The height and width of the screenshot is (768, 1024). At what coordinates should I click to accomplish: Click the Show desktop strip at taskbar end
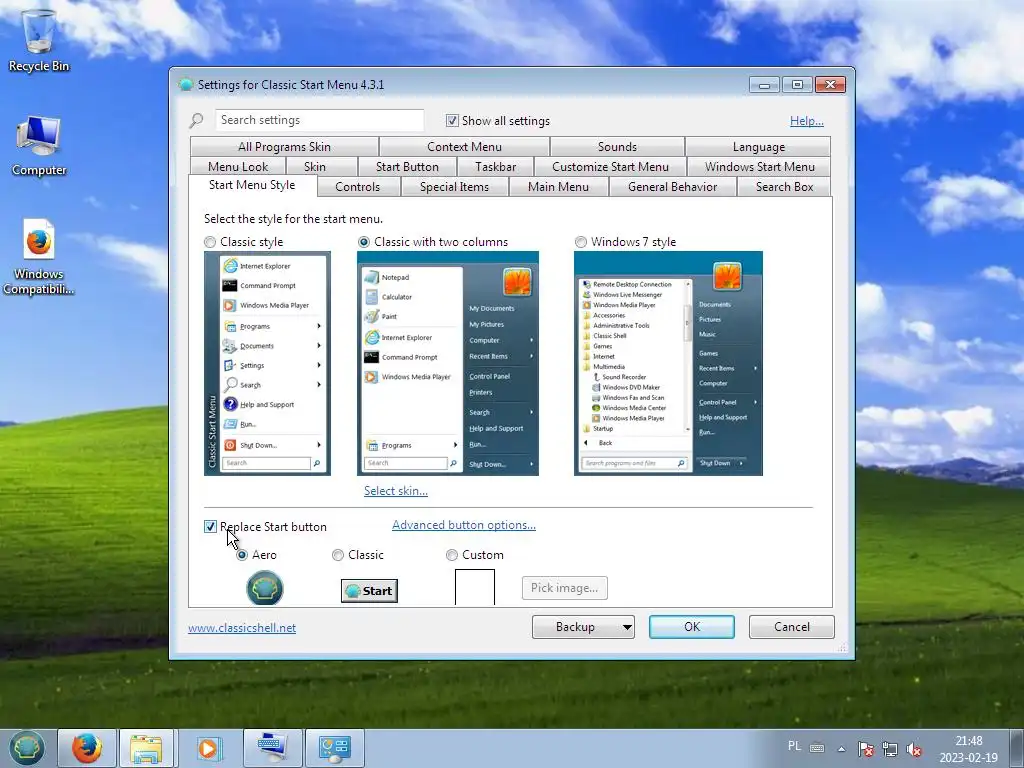tap(1017, 748)
